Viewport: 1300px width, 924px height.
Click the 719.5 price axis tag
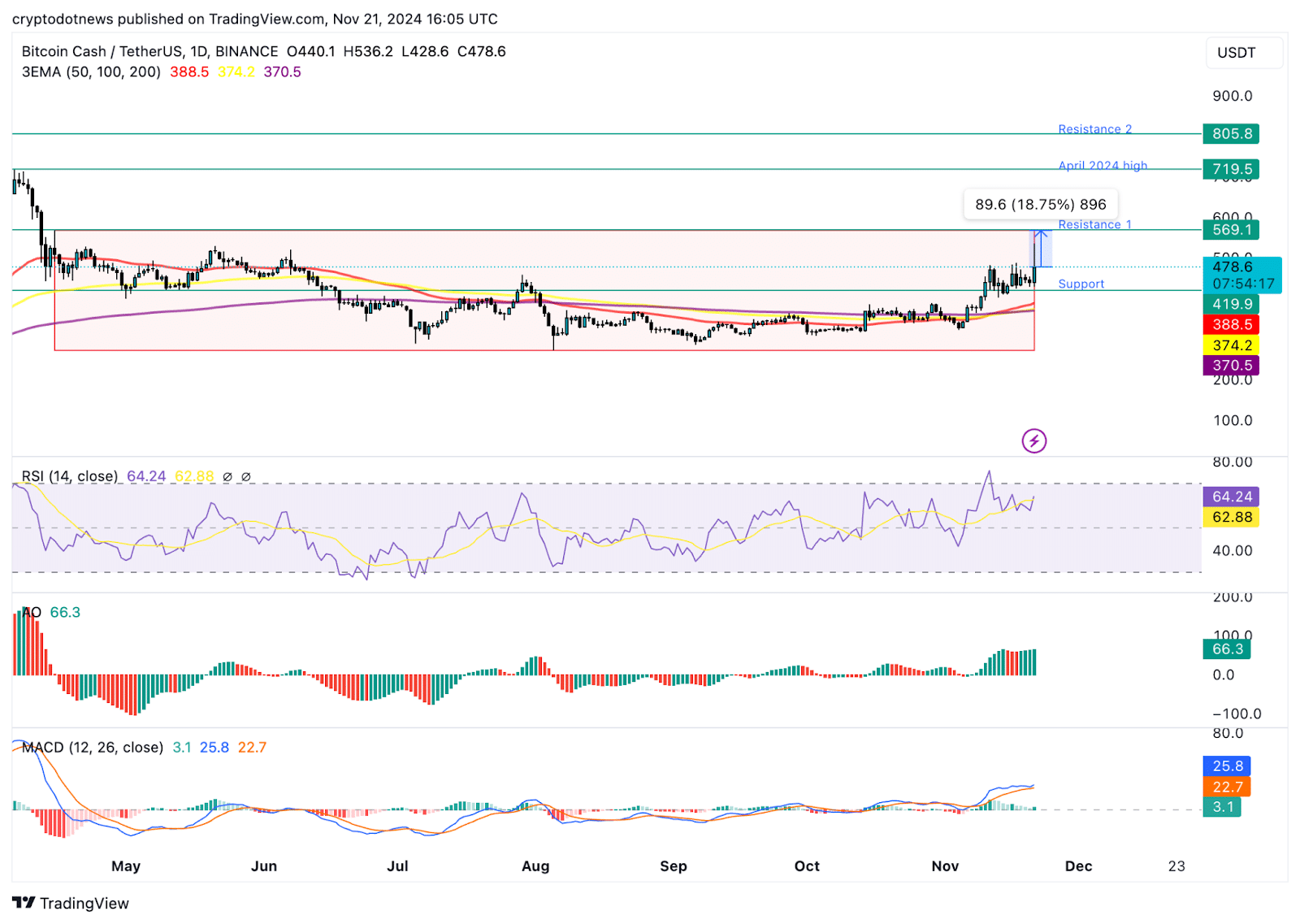tap(1231, 169)
